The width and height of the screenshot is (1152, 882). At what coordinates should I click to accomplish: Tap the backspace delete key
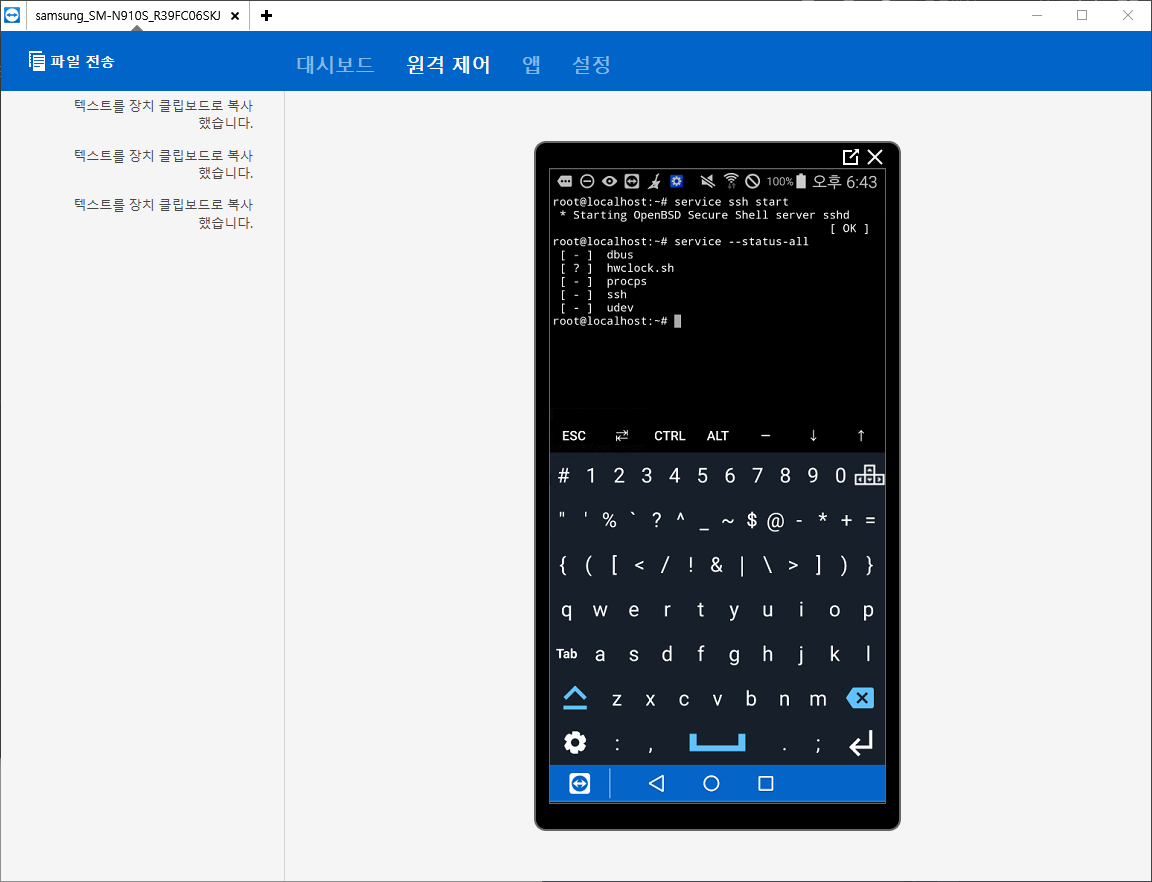pyautogui.click(x=860, y=698)
